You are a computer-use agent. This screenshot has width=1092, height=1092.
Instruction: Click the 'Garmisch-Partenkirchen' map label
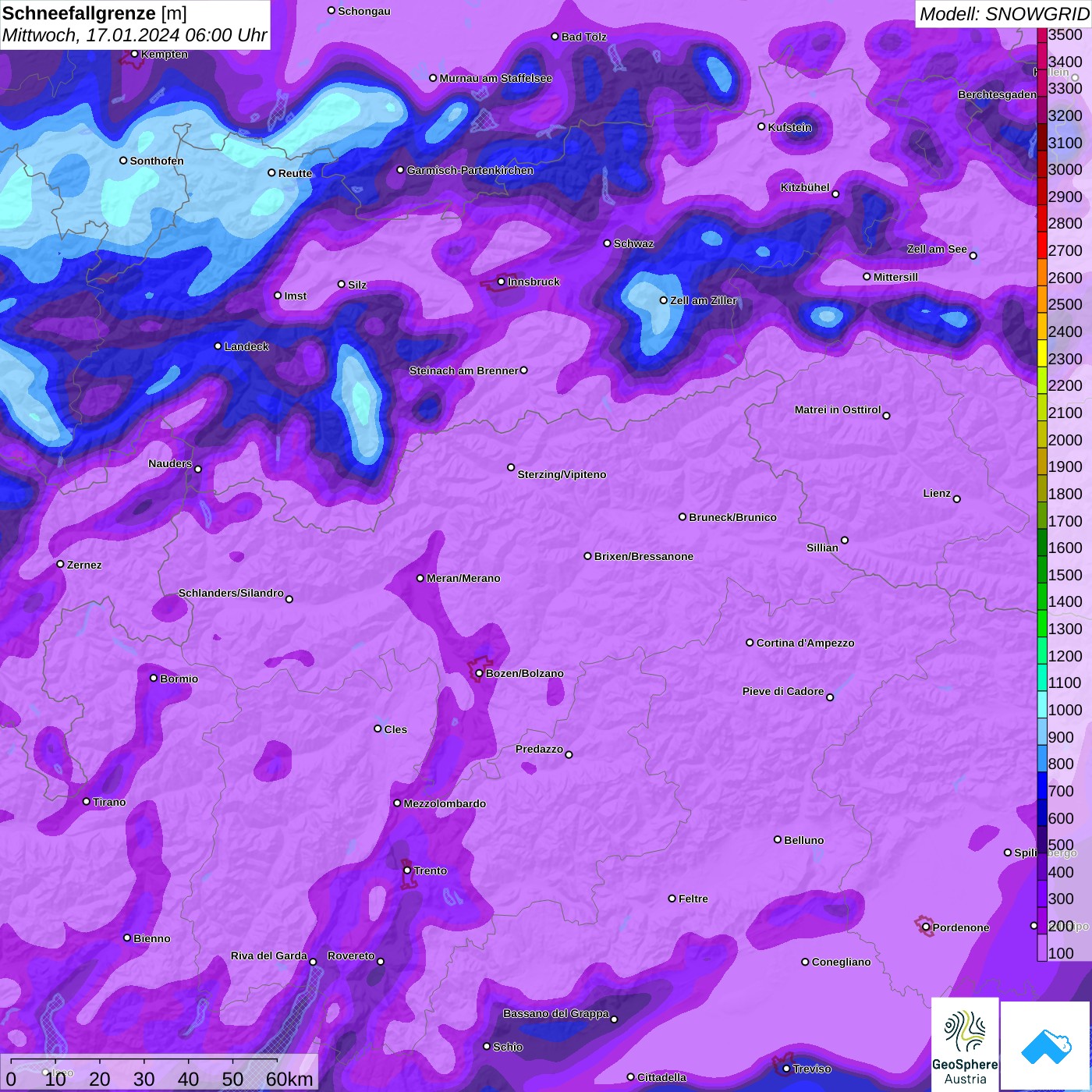(470, 170)
